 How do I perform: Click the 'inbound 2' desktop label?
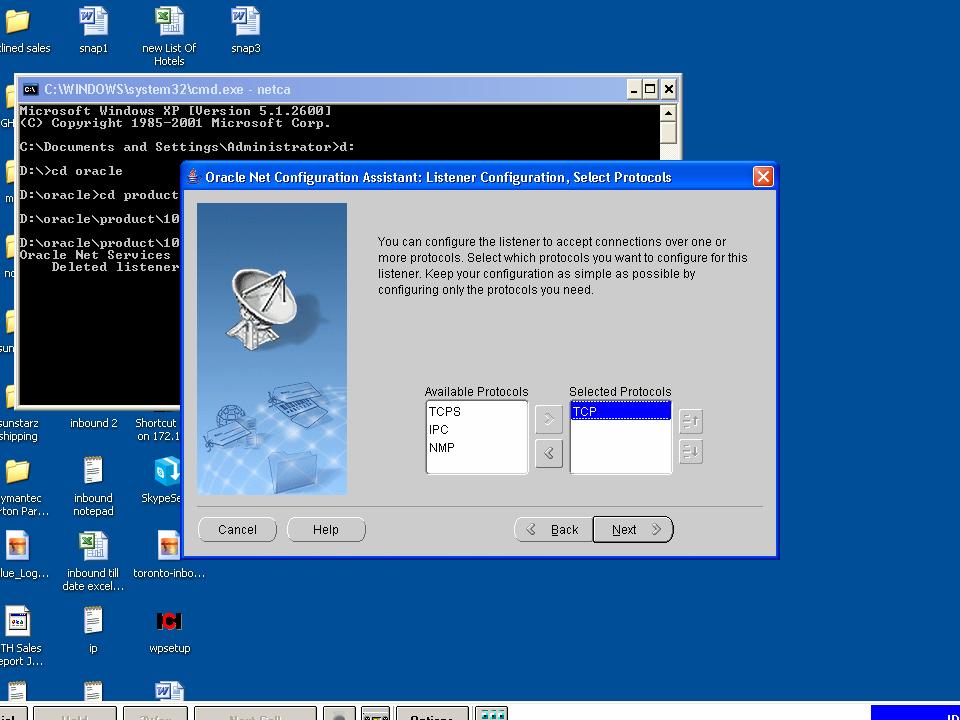tap(94, 423)
